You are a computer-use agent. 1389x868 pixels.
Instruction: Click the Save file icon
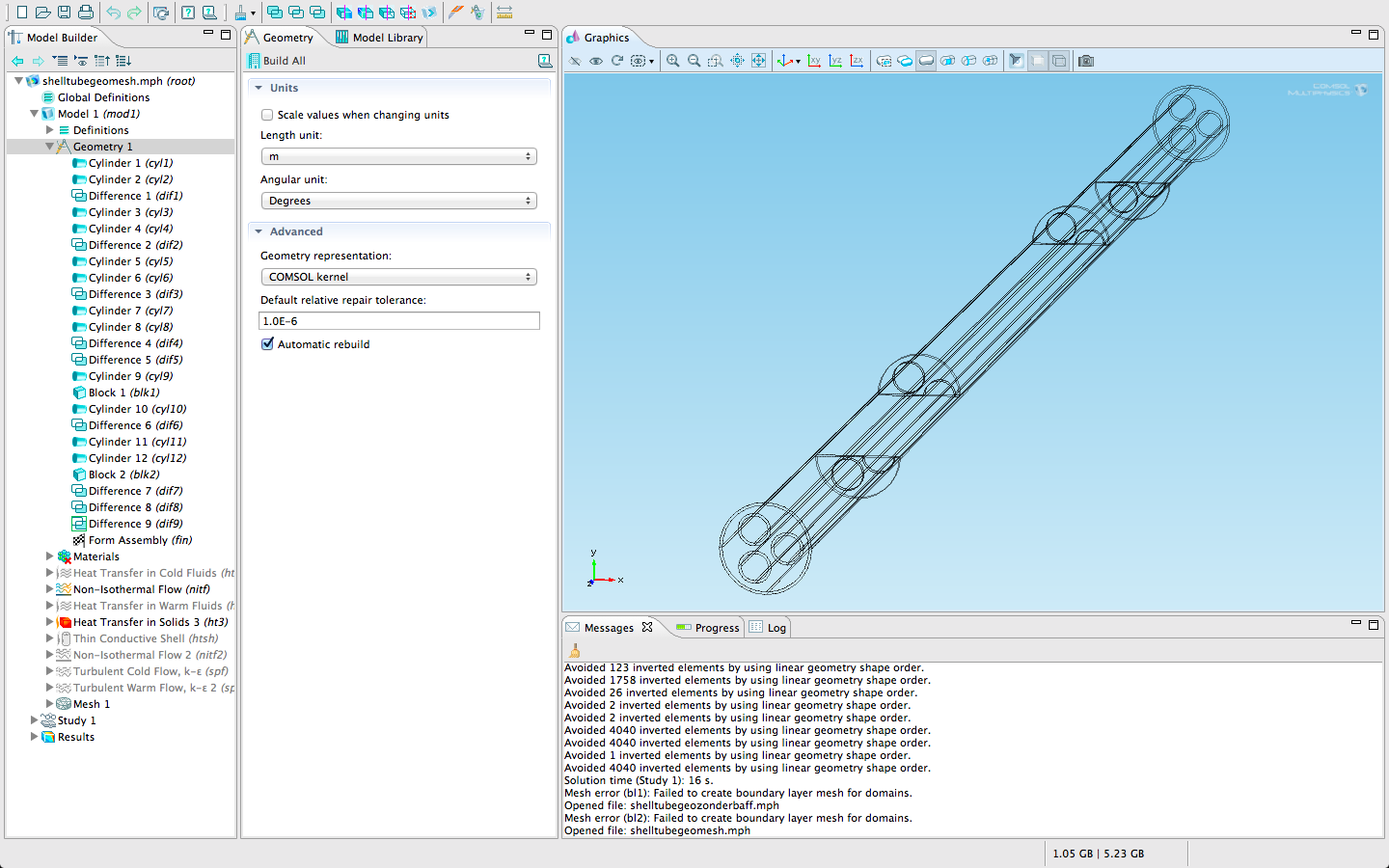click(64, 13)
